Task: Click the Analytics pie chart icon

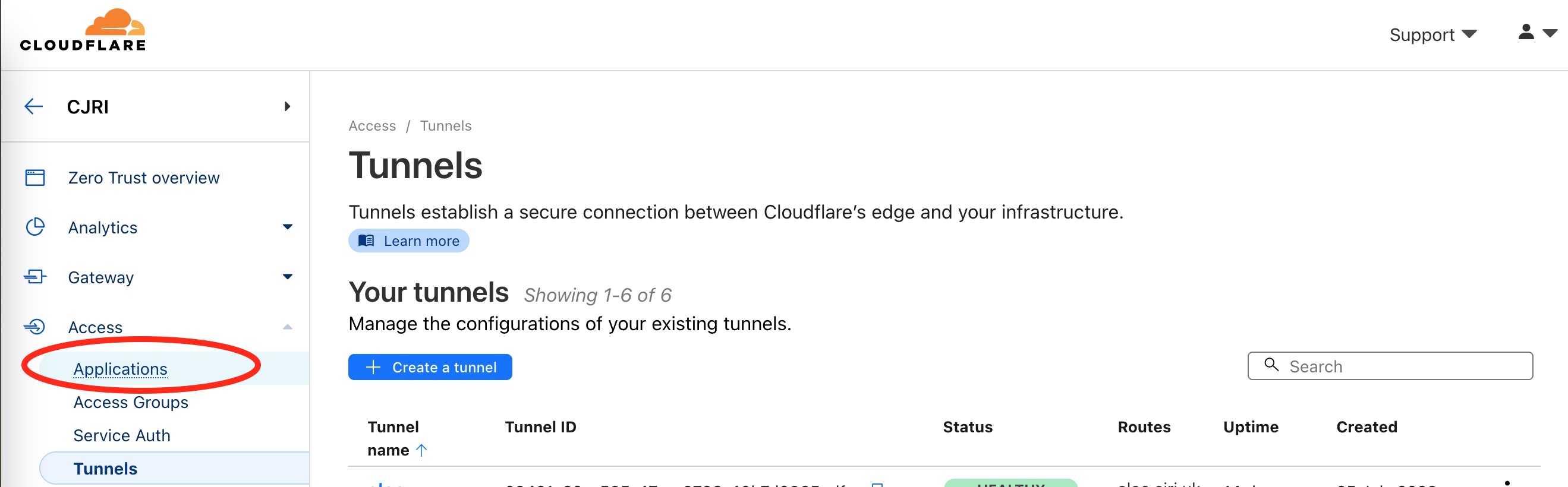Action: tap(34, 227)
